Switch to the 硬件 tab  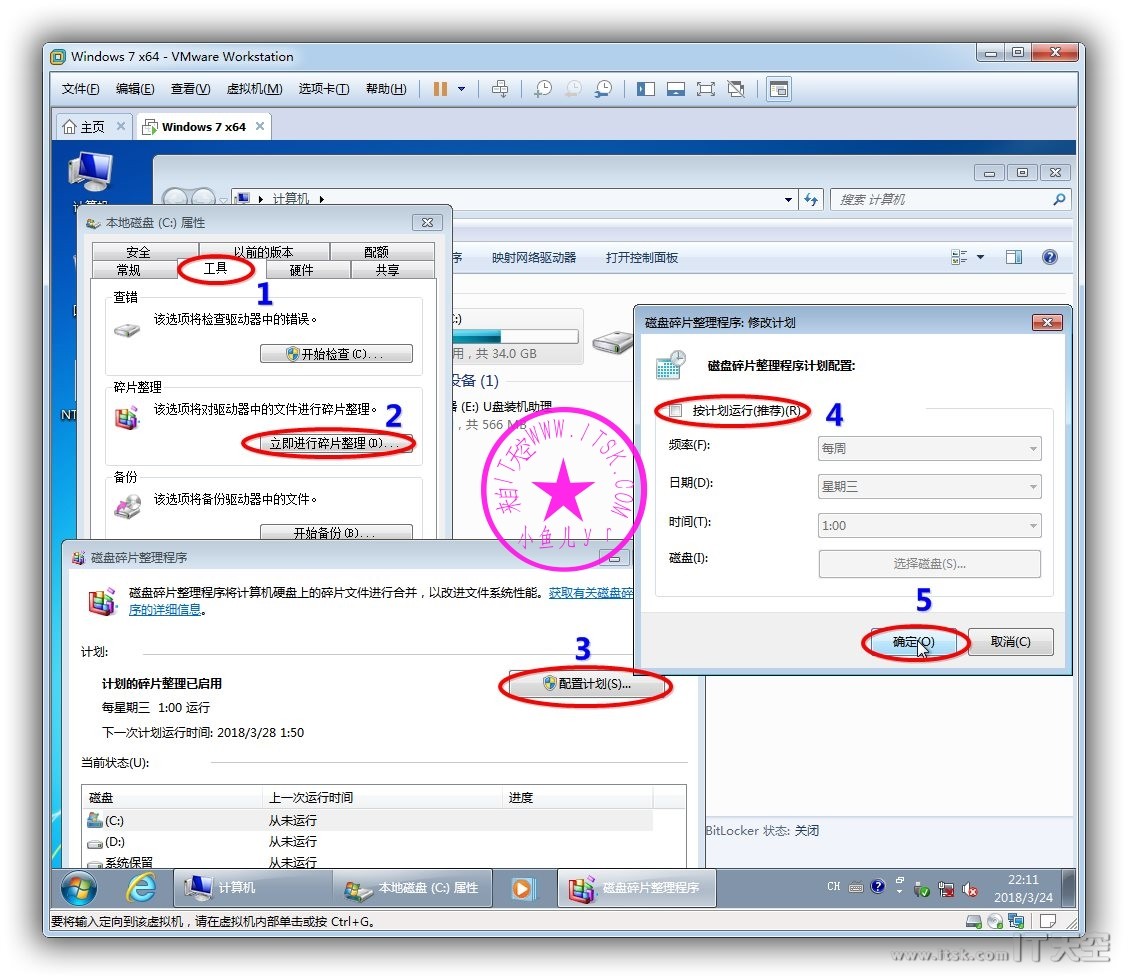301,270
